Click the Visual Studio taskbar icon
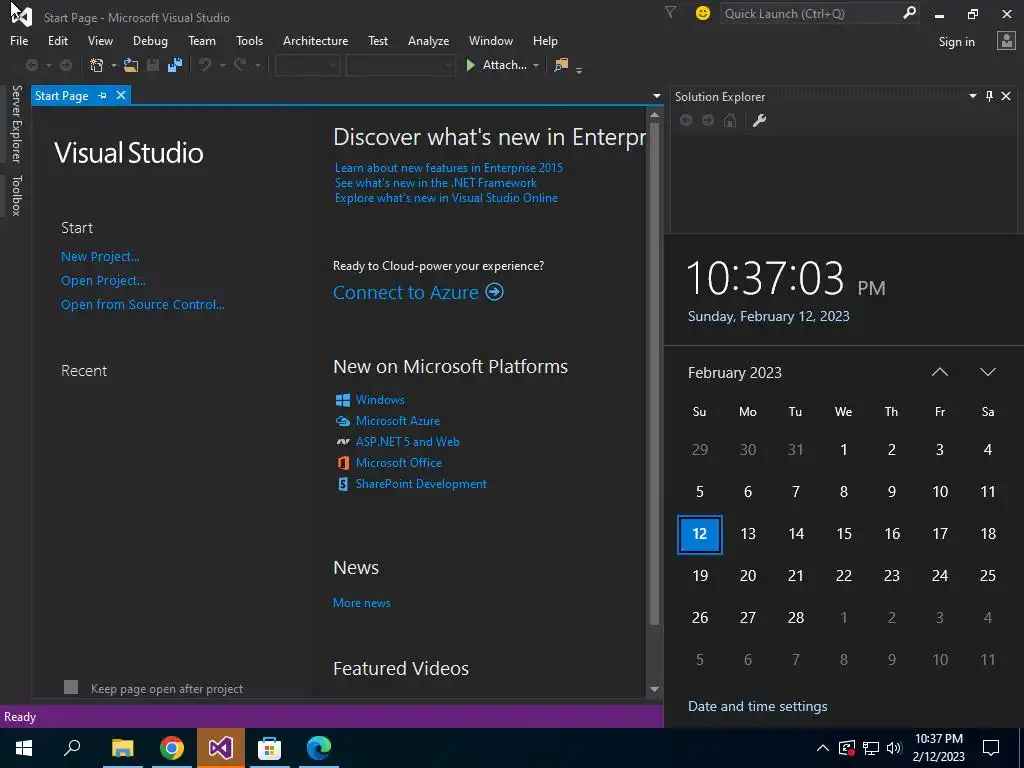 pos(221,748)
